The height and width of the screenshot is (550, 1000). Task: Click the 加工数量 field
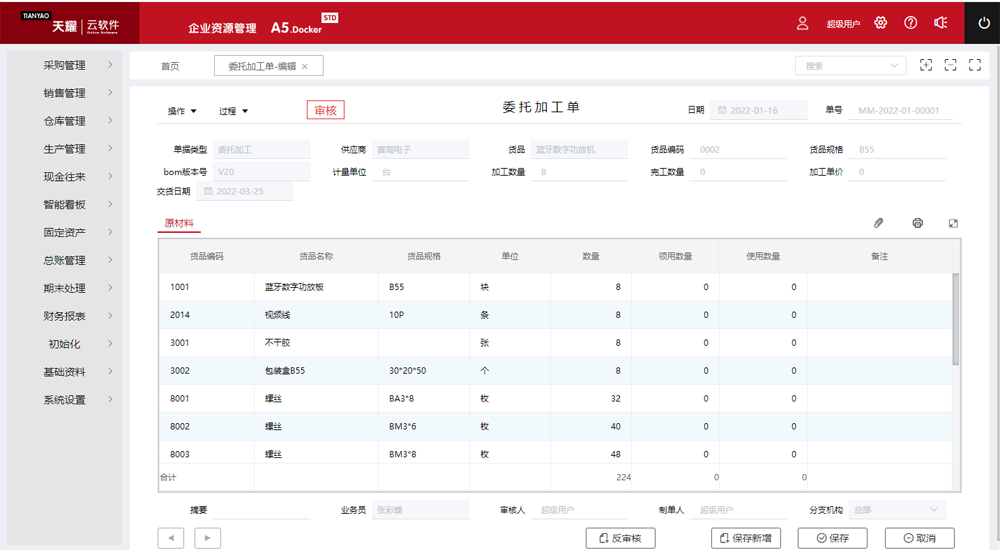pos(579,172)
